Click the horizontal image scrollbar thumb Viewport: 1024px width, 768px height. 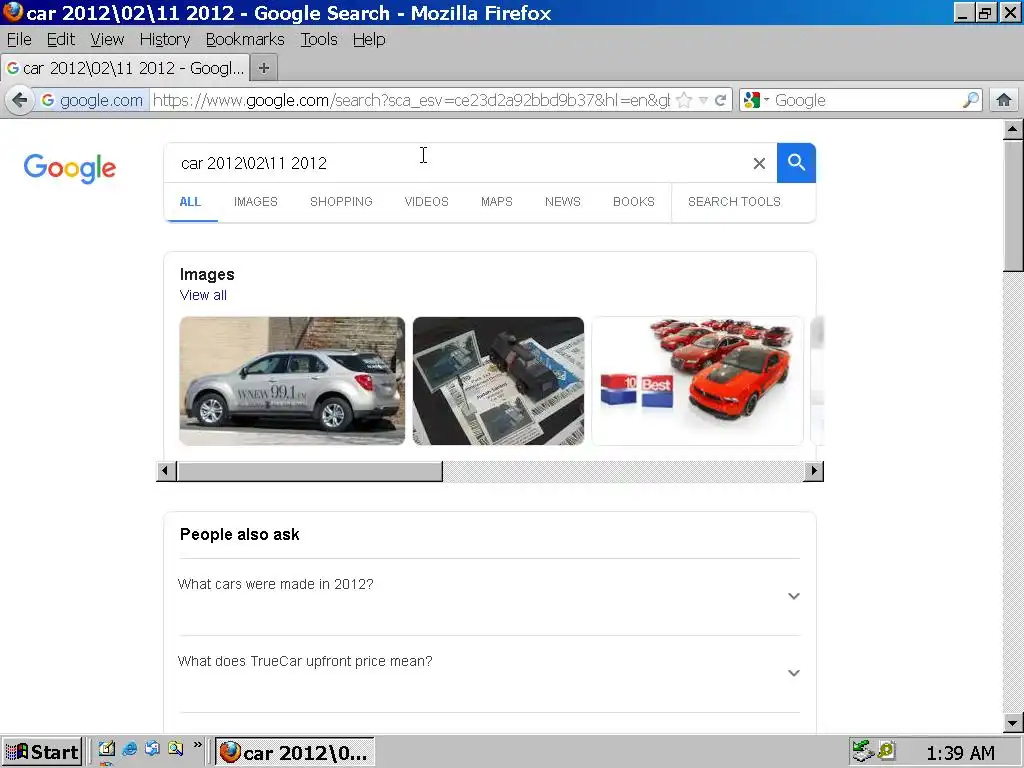[310, 471]
